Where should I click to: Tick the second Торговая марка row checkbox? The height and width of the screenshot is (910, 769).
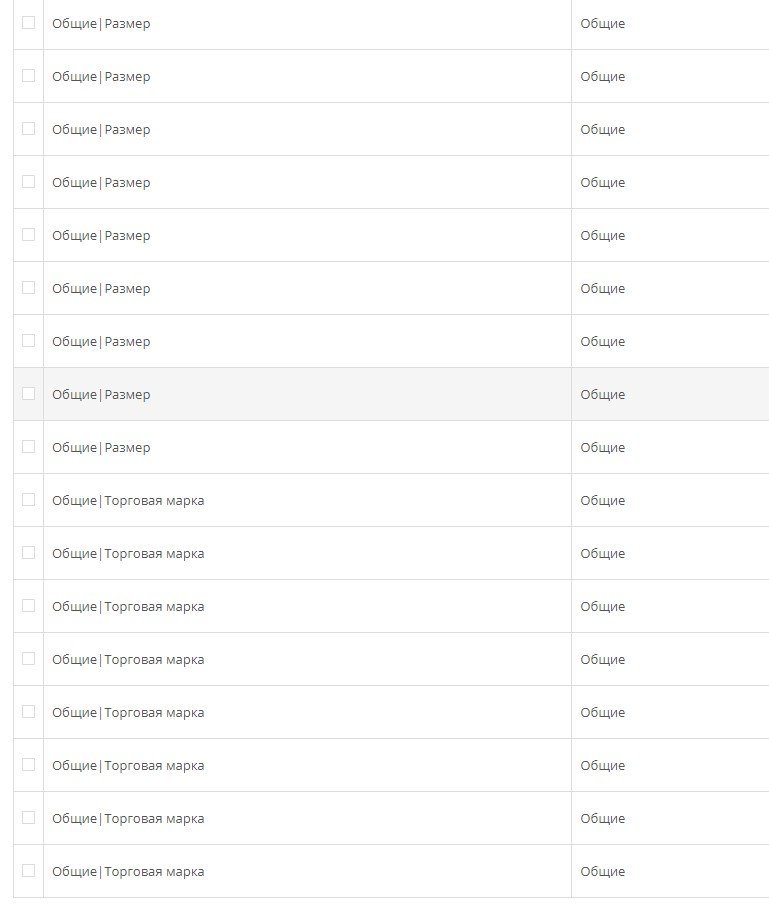pos(28,552)
